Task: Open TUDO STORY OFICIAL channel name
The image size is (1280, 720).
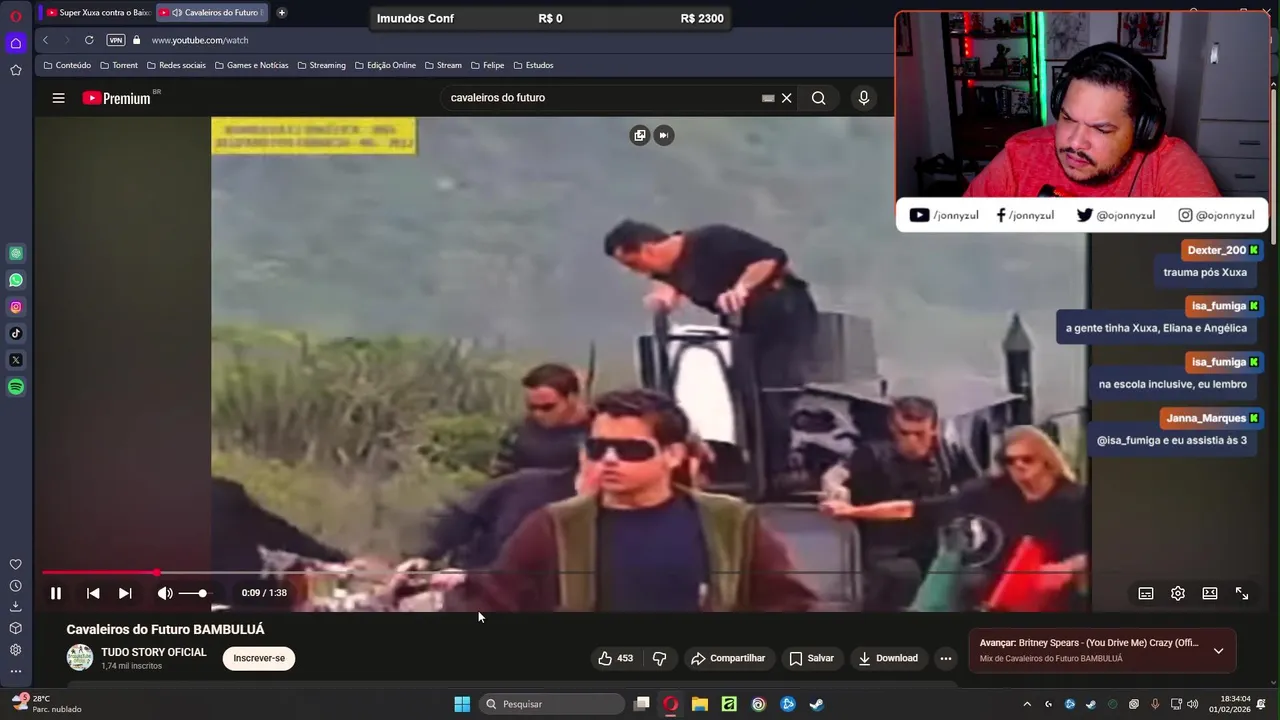Action: [x=154, y=652]
